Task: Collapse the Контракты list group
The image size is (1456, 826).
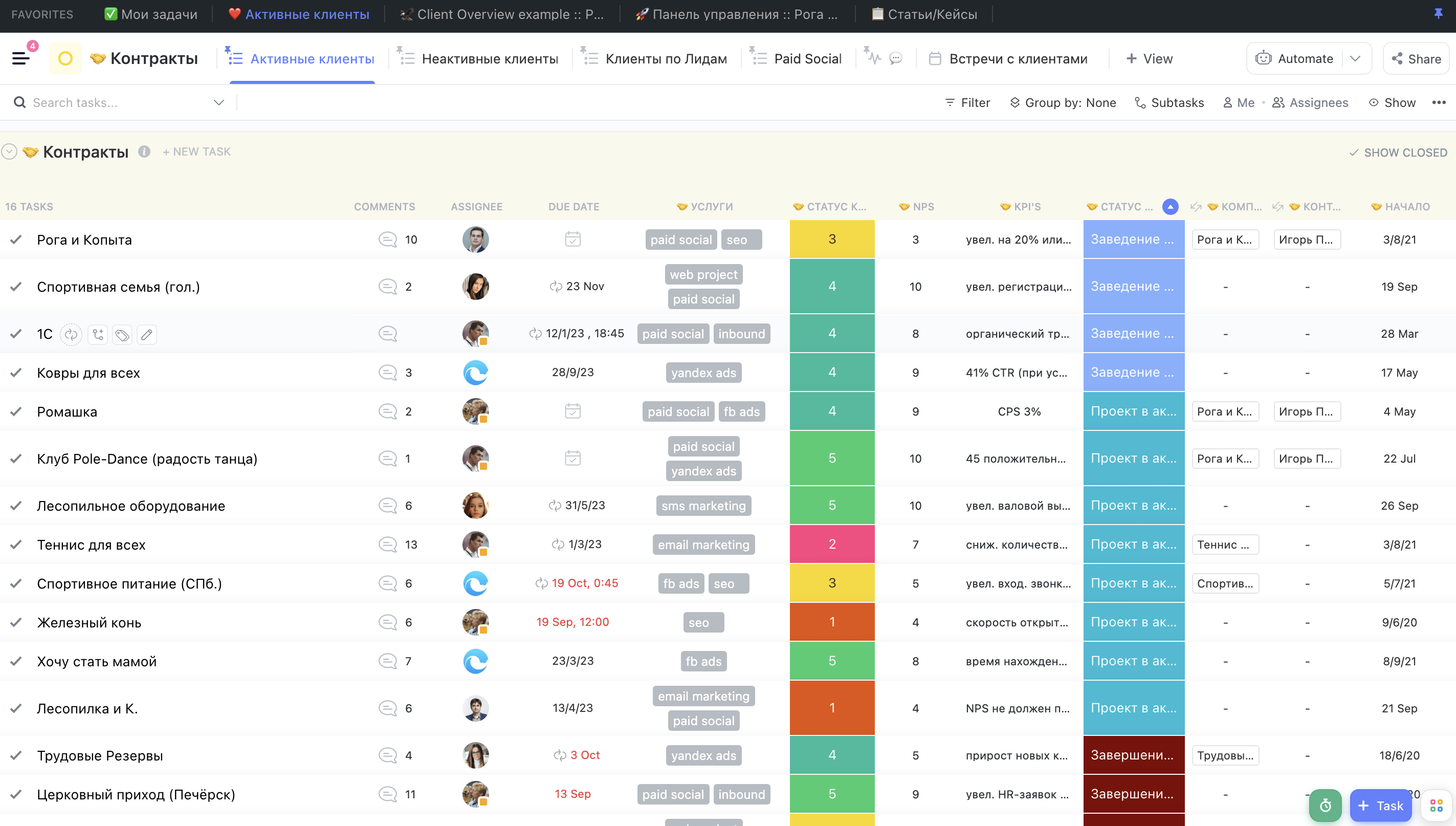Action: click(x=10, y=151)
